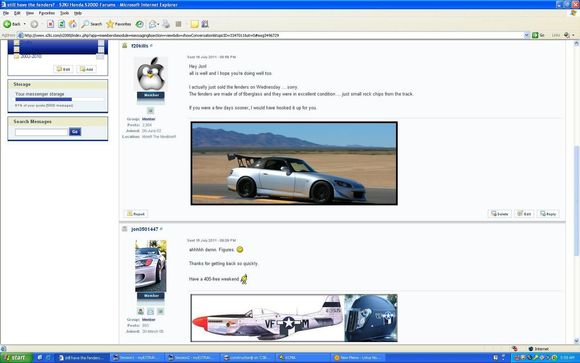
Task: Switch to the New Memo Lotus Notes taskbar item
Action: click(358, 358)
